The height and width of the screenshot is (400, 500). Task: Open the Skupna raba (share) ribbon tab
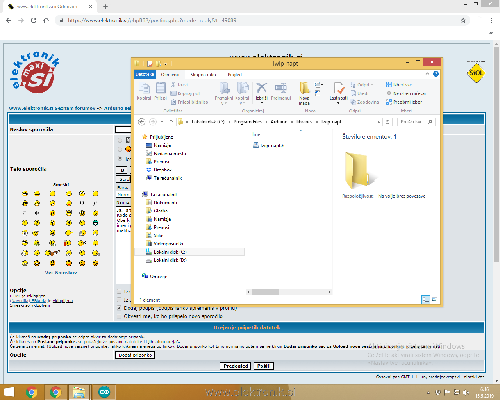pos(203,74)
